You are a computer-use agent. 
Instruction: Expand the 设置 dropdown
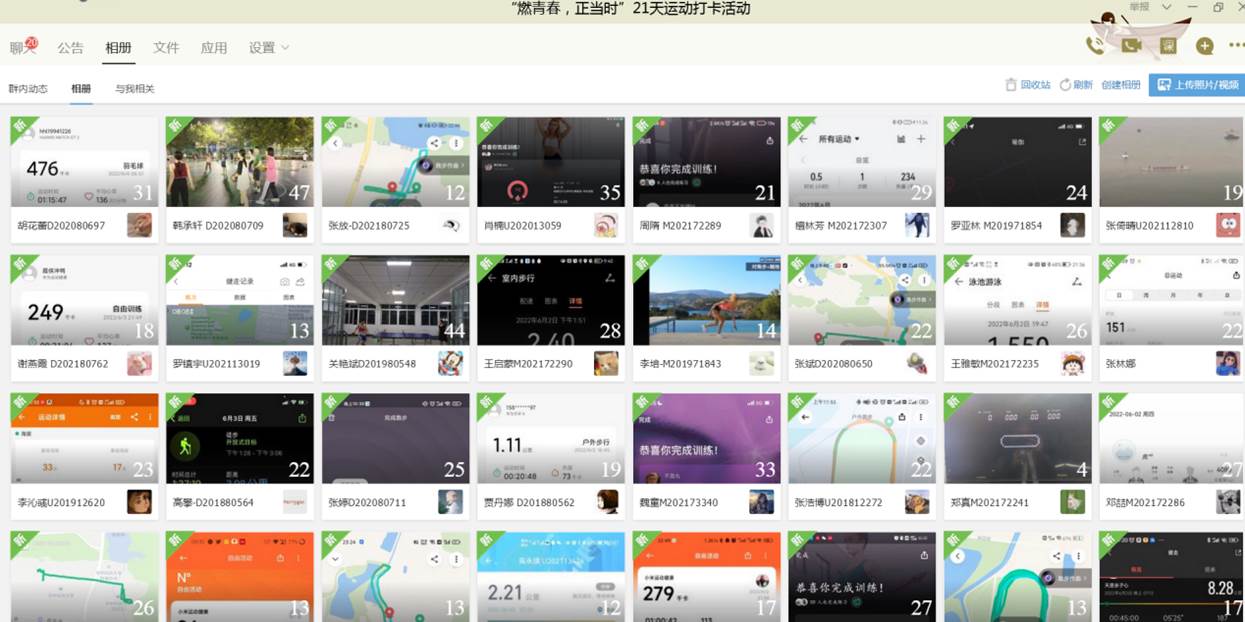[268, 48]
